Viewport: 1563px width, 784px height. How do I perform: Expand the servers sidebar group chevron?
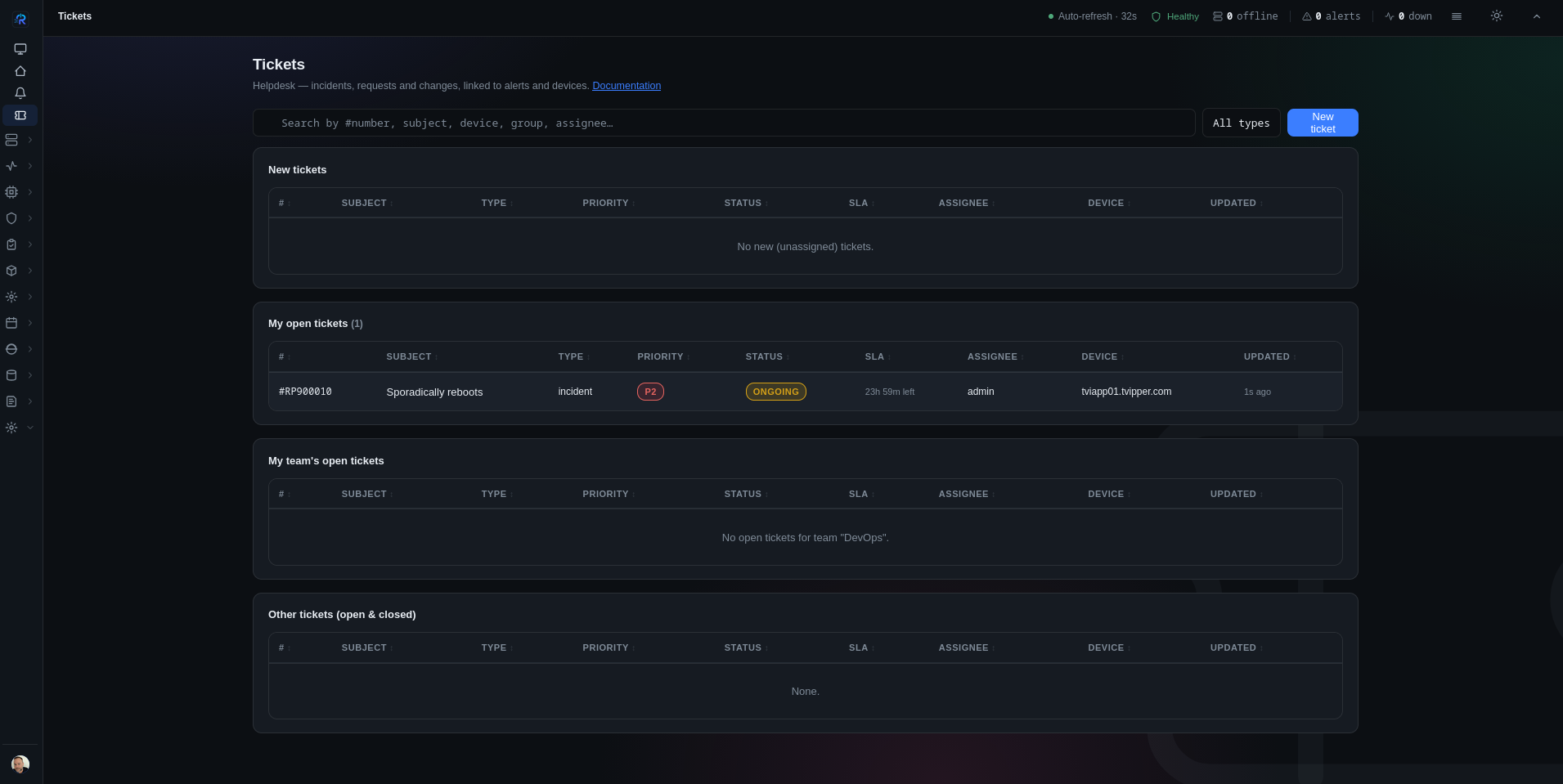pyautogui.click(x=30, y=140)
